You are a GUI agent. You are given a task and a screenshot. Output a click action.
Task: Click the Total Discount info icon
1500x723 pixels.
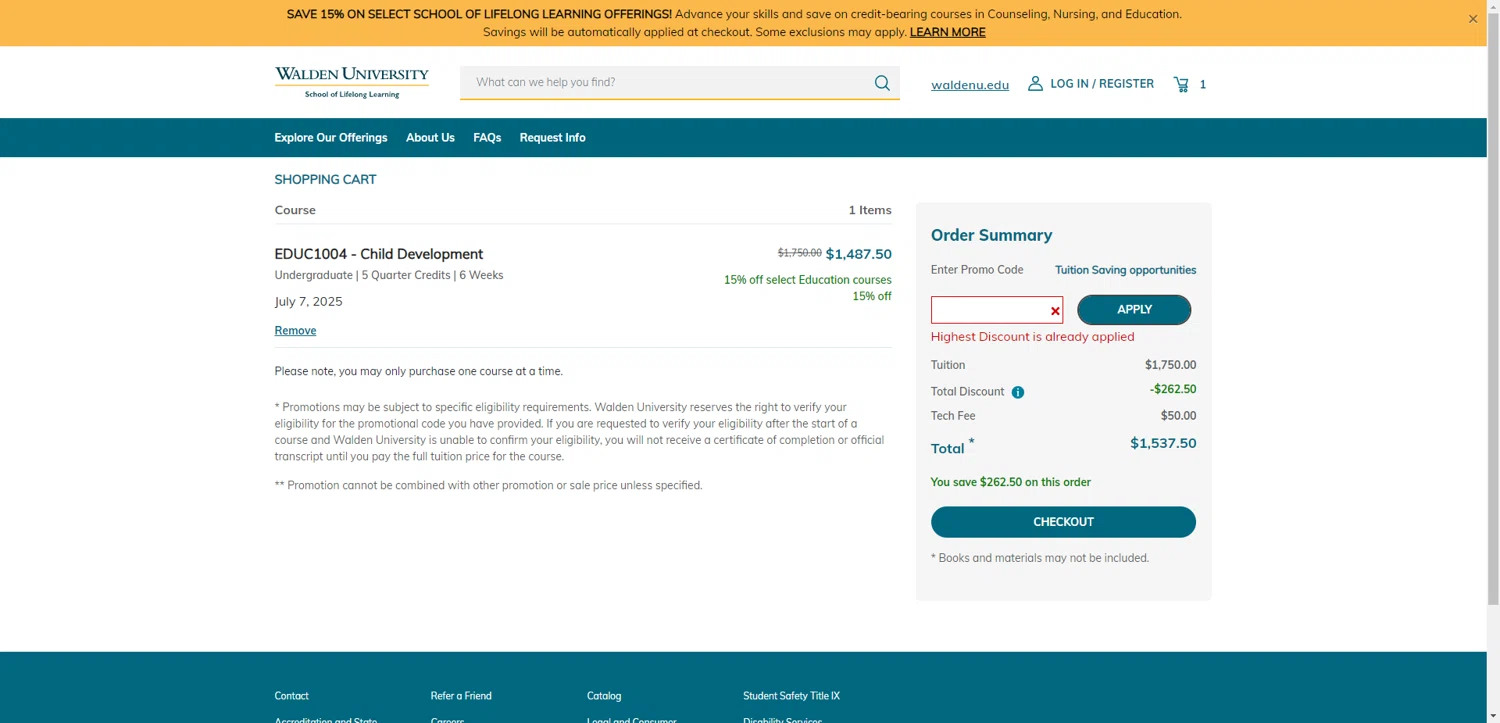point(1018,392)
